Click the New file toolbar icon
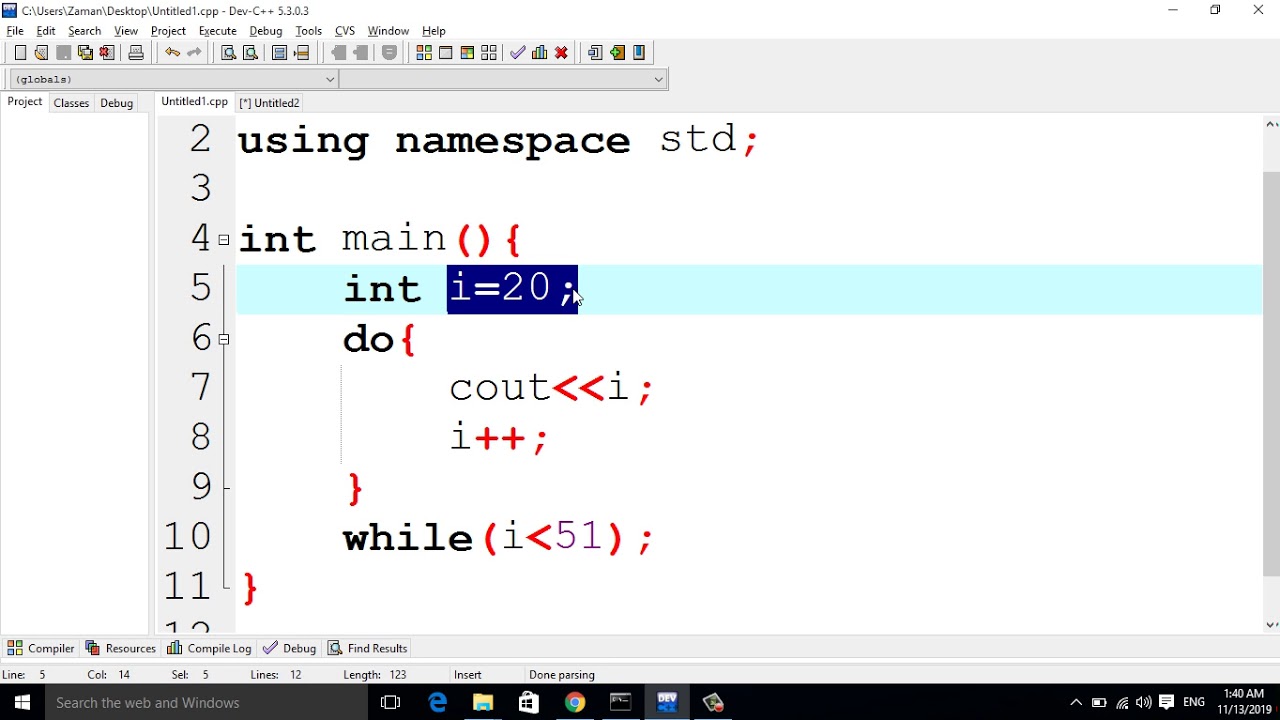The height and width of the screenshot is (720, 1280). tap(20, 53)
